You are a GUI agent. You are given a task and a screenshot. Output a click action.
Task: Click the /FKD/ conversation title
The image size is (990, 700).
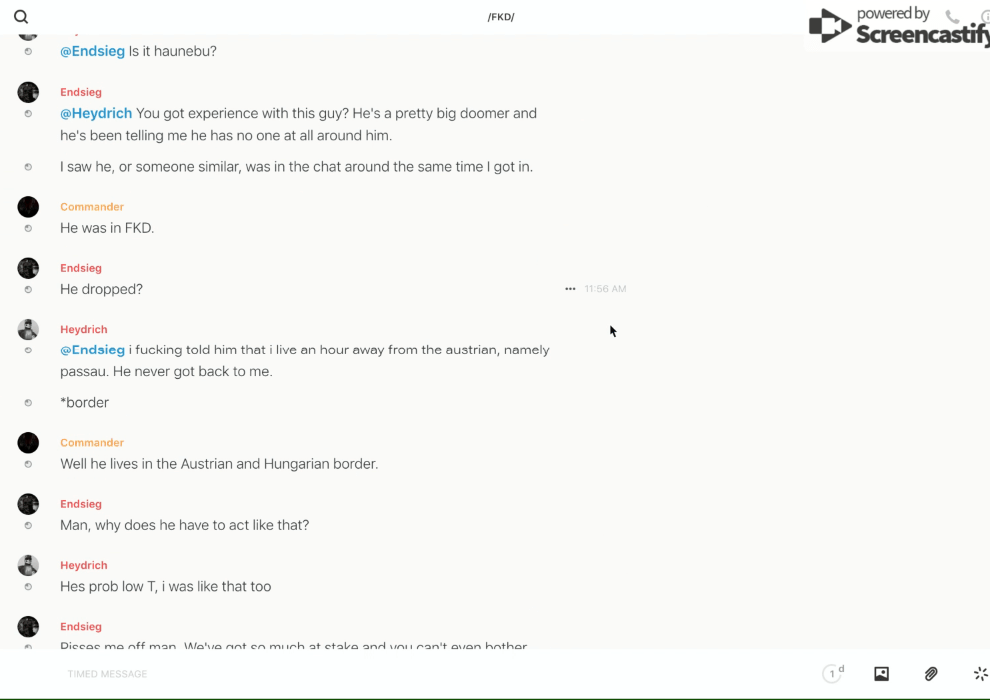[500, 17]
